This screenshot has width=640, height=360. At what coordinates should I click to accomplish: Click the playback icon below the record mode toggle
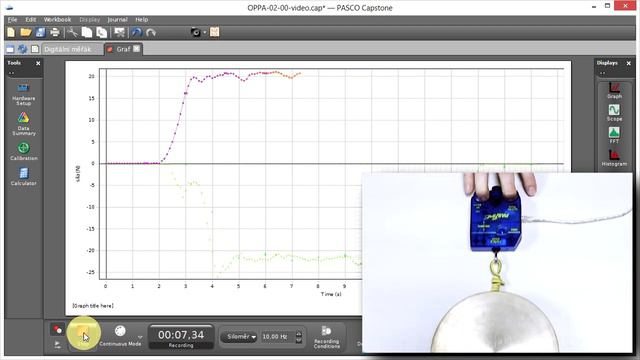[x=58, y=344]
